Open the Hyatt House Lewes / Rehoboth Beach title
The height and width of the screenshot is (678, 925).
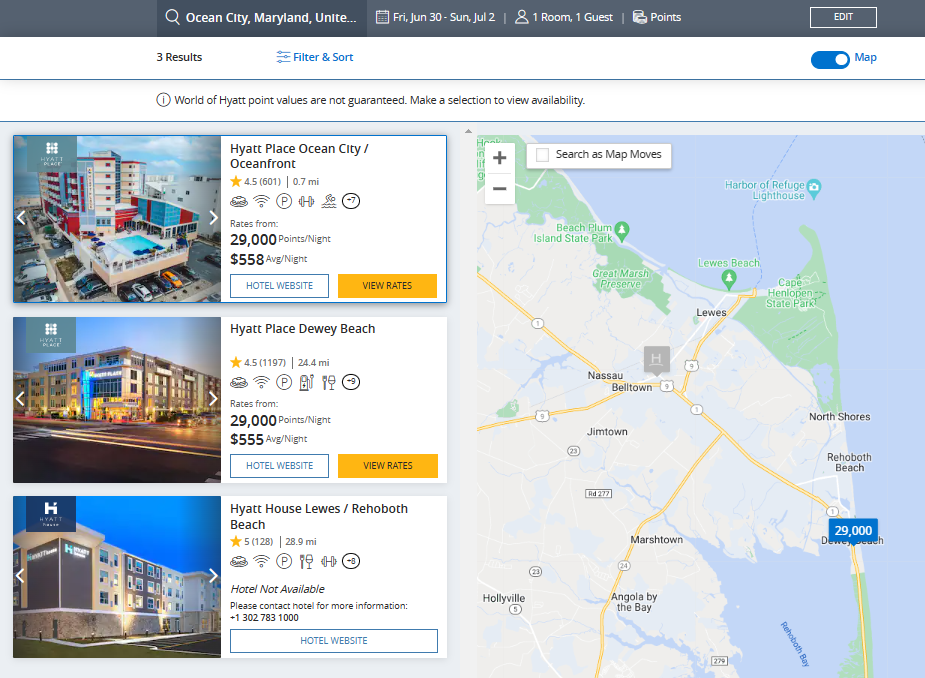coord(319,516)
